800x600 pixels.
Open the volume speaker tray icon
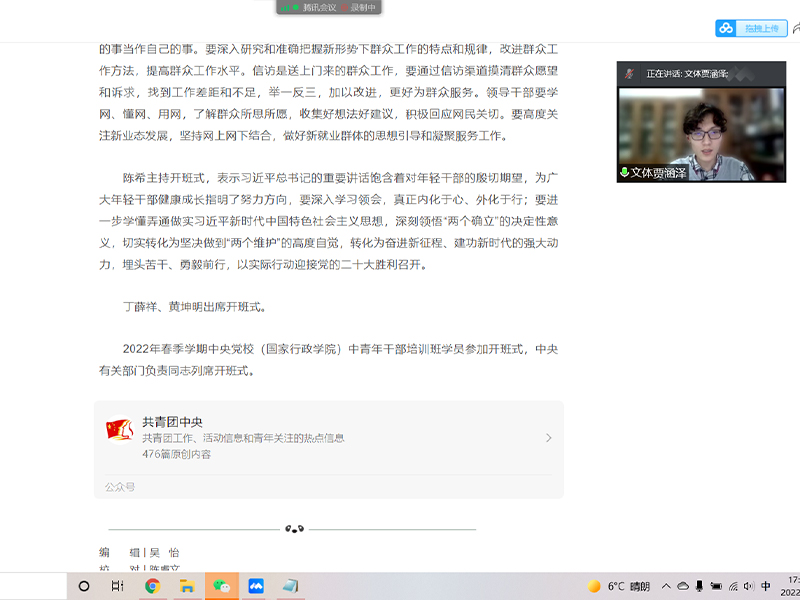(x=749, y=586)
